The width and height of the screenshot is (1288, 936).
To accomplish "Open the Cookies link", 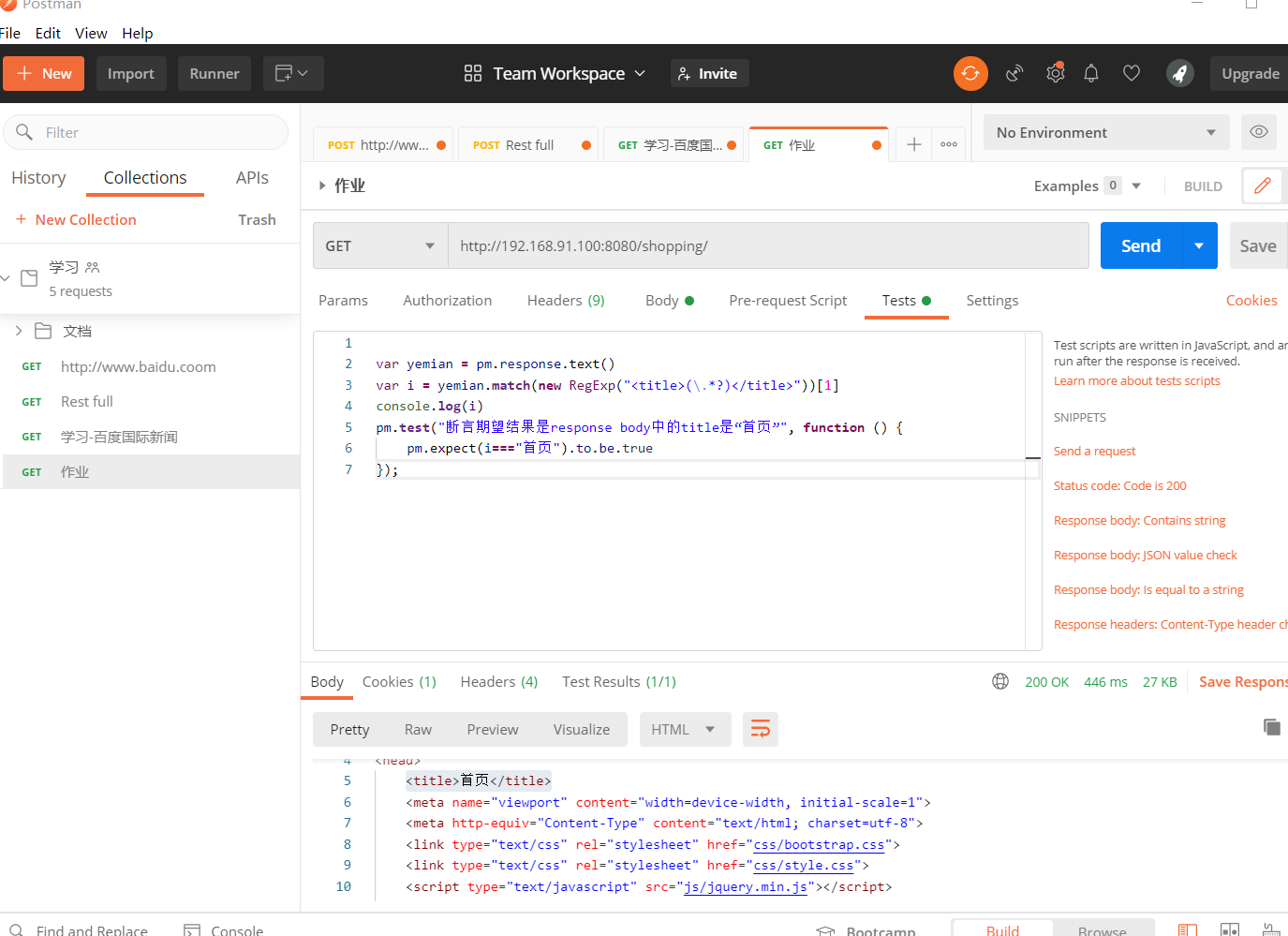I will pos(1251,300).
